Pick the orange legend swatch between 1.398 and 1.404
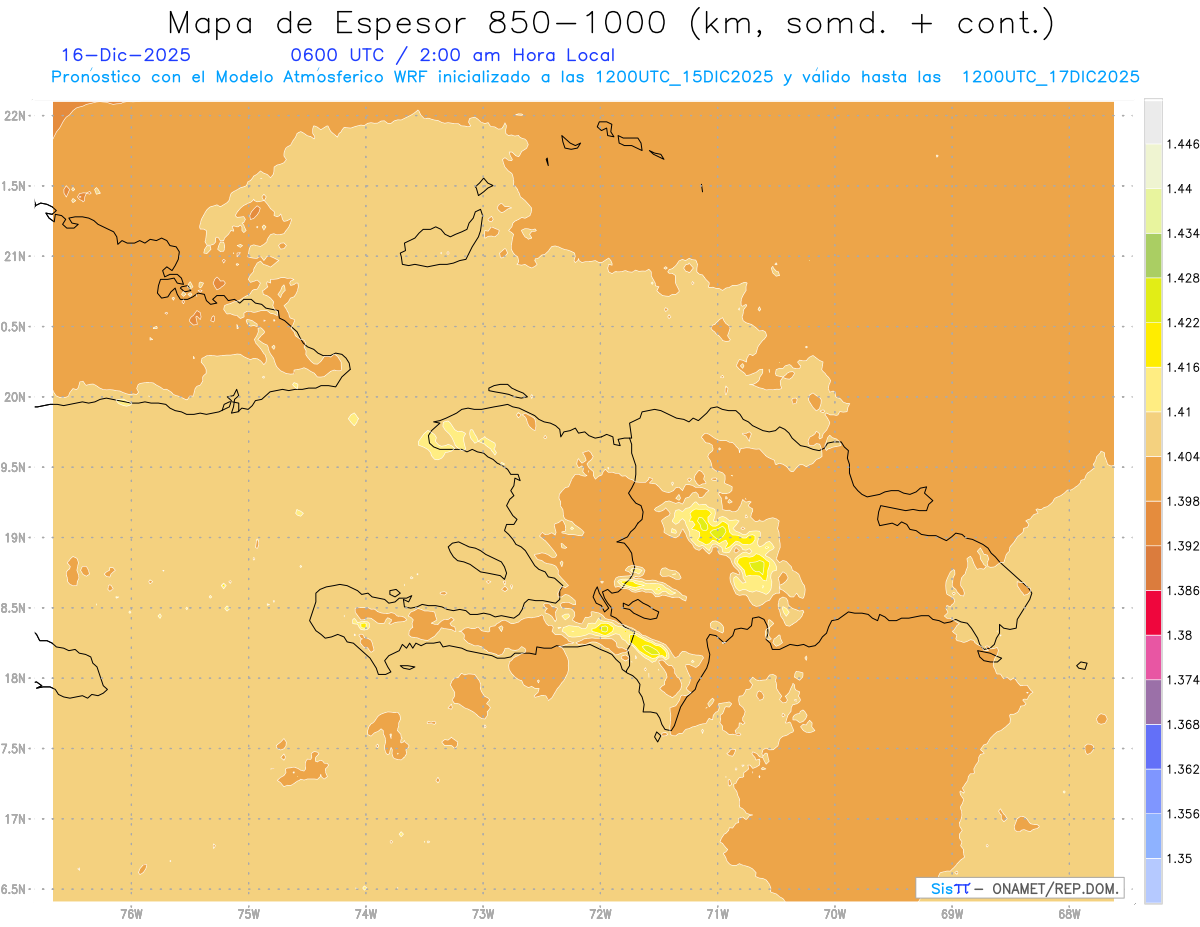 coord(1153,478)
